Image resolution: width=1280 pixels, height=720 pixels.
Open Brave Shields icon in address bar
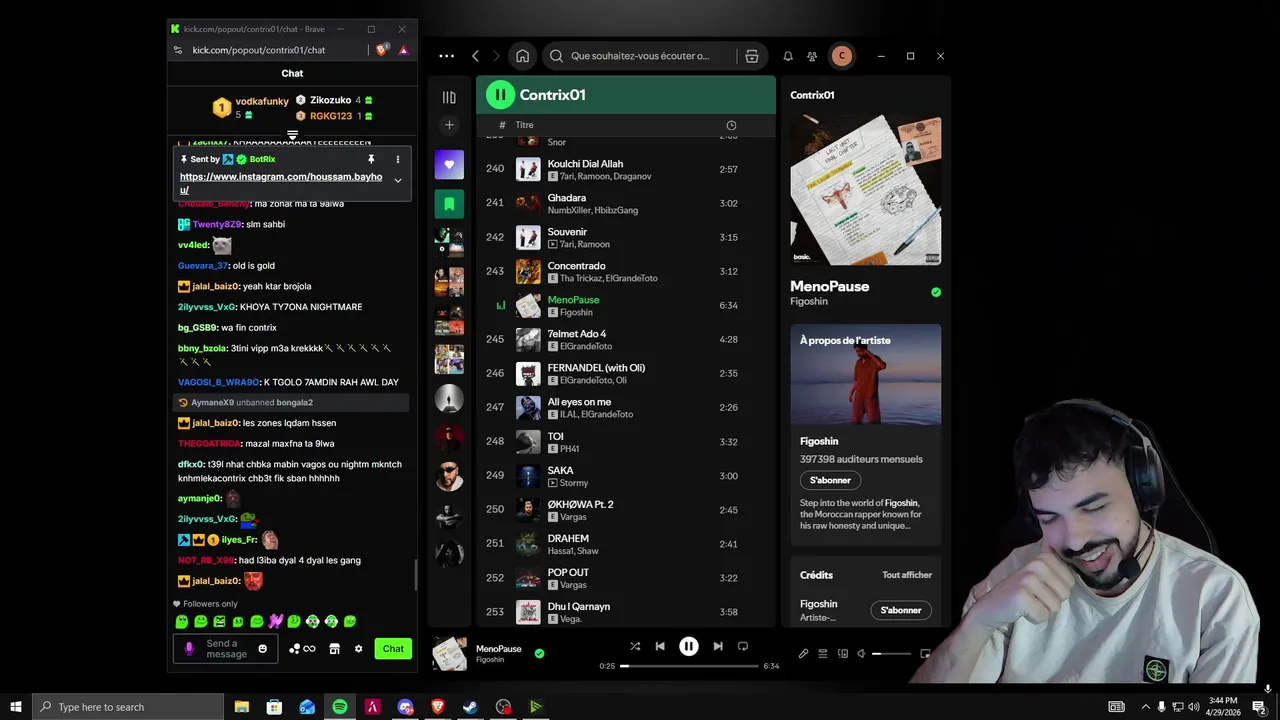pos(382,50)
